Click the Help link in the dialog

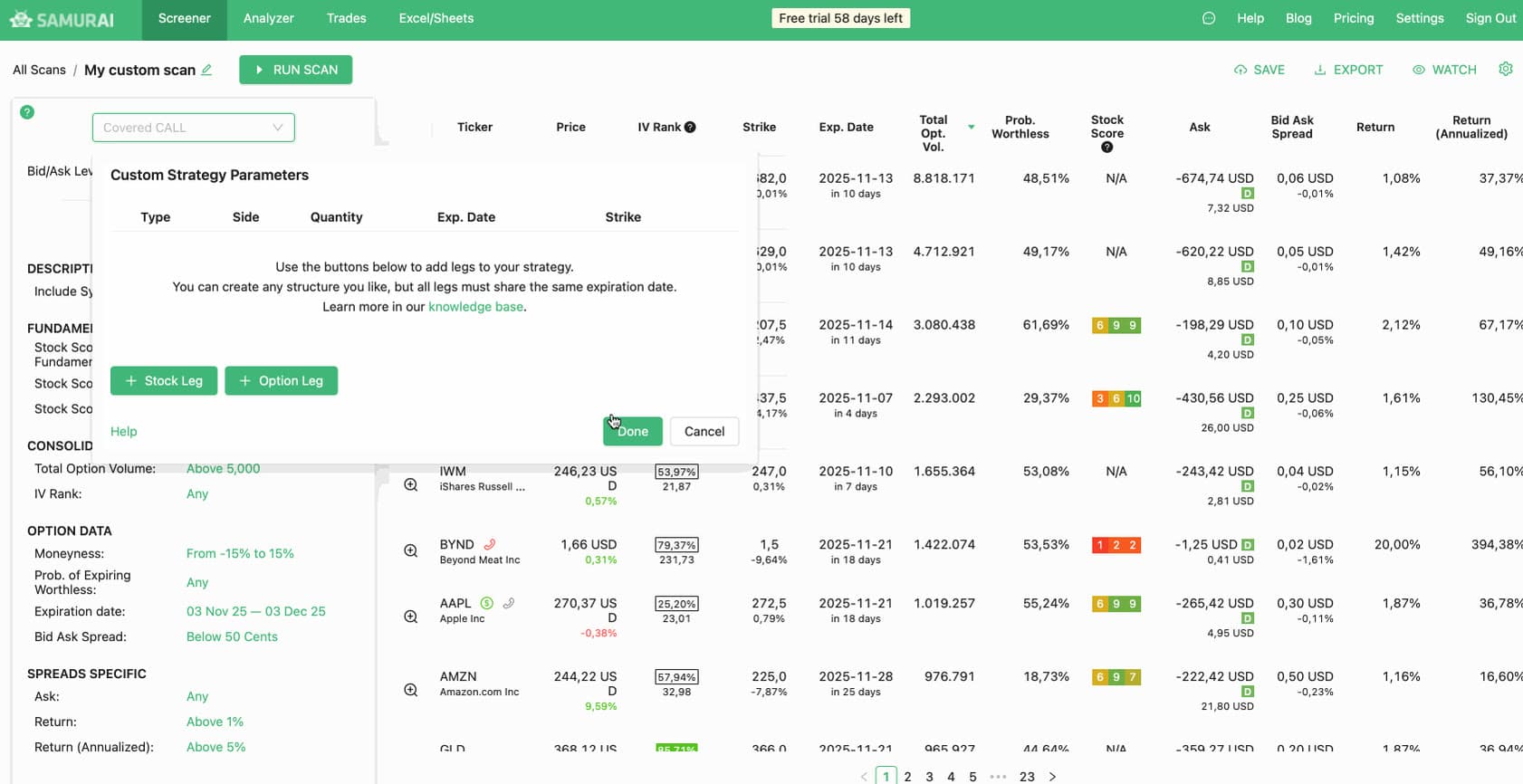pos(124,432)
